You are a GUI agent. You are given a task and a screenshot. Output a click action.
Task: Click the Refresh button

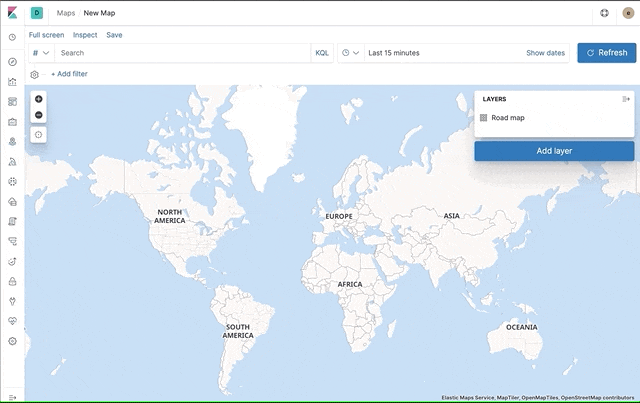607,53
